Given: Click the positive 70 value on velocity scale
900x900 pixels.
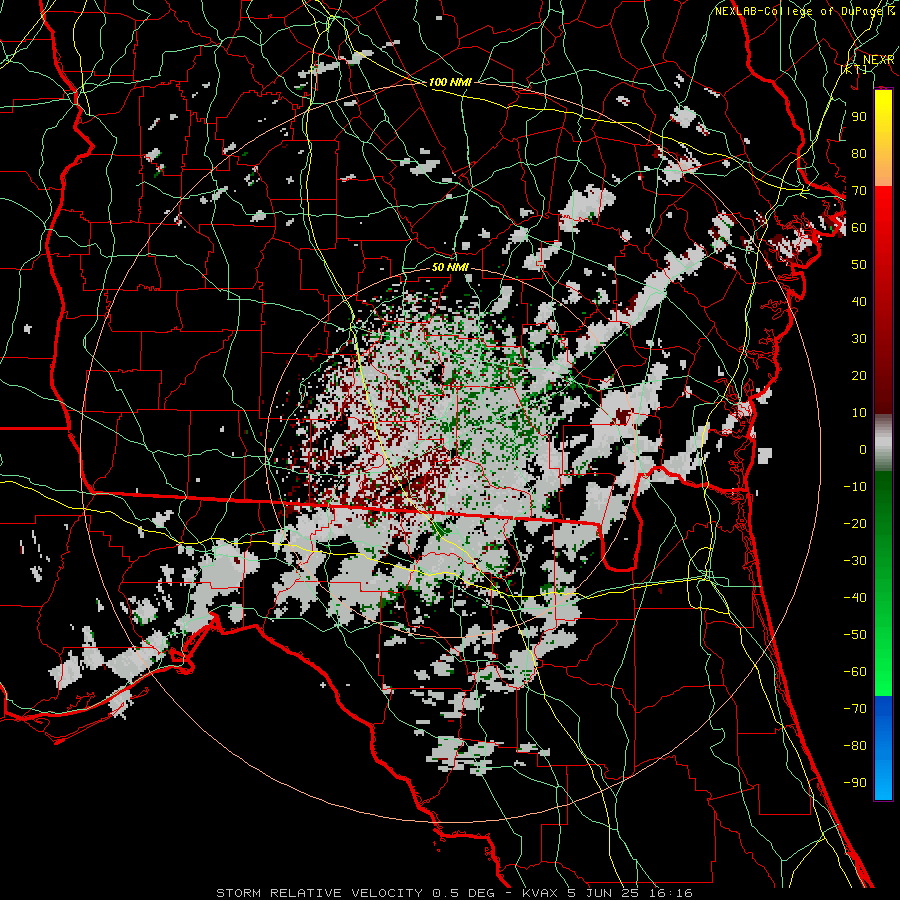Looking at the screenshot, I should tap(859, 191).
